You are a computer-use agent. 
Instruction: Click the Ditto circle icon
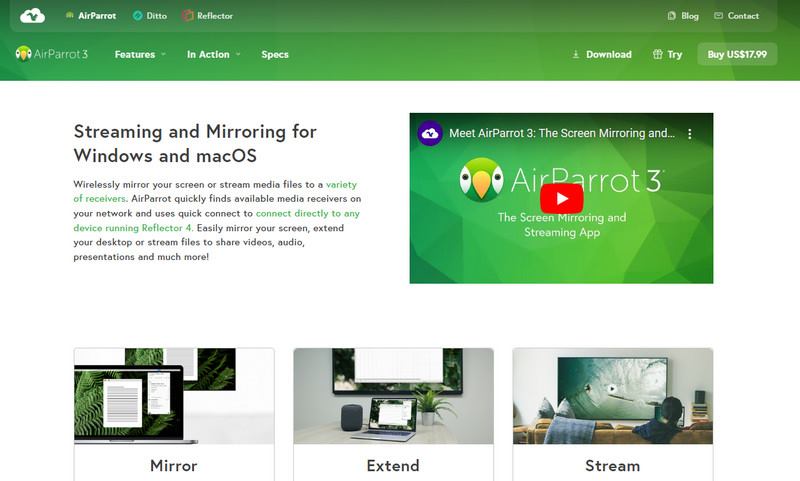137,16
